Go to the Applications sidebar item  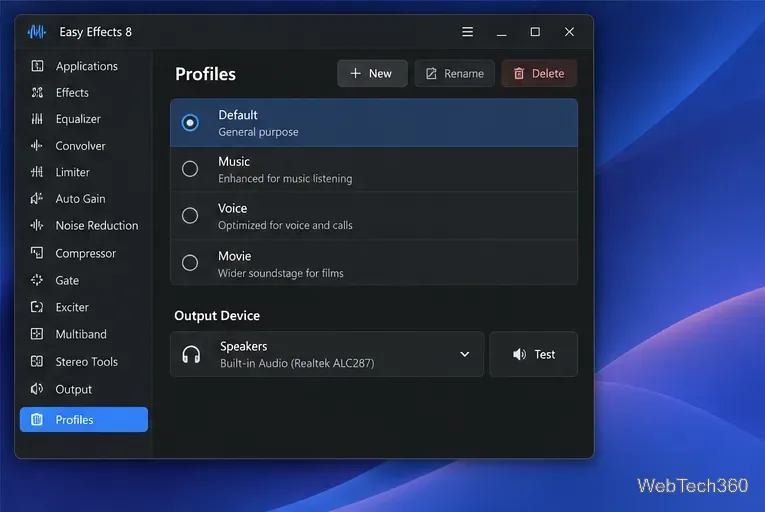84,66
